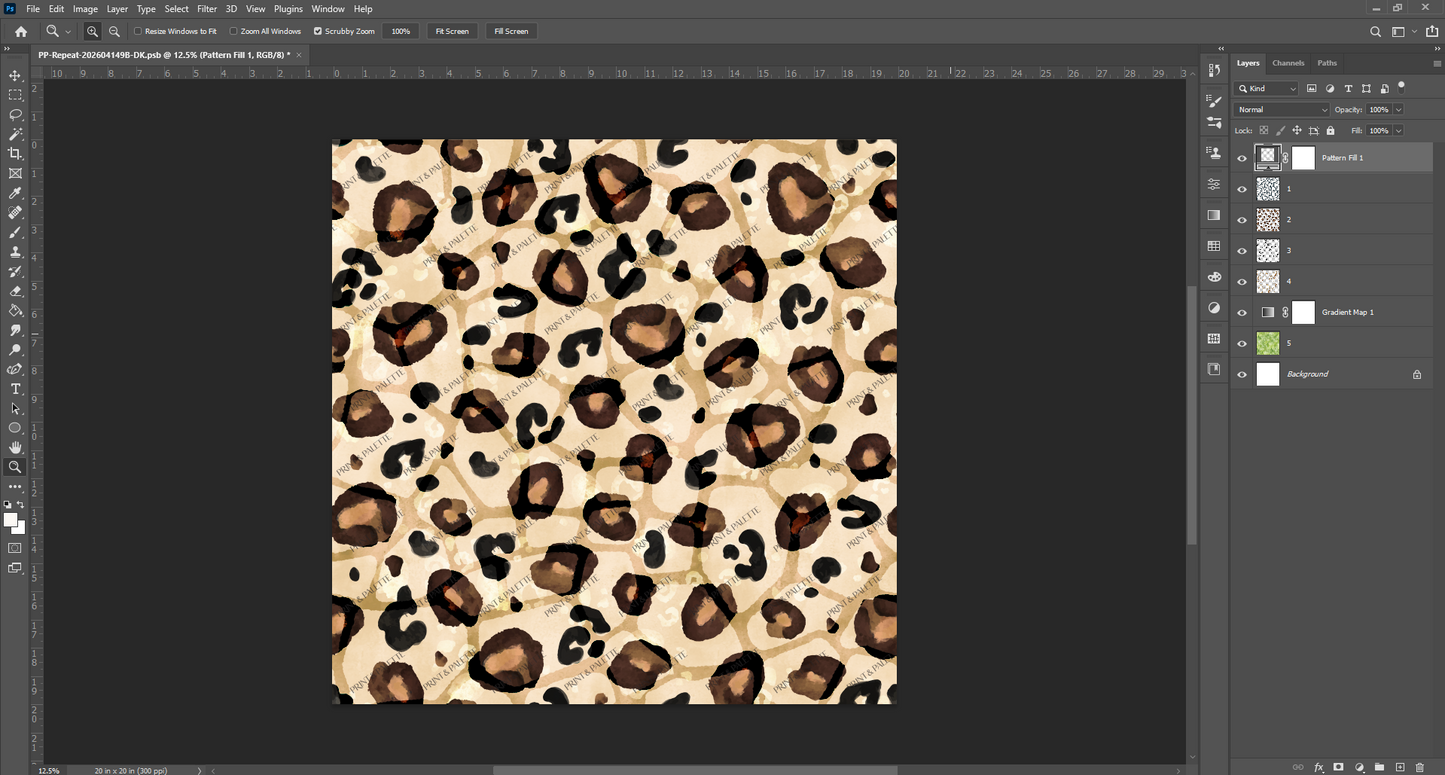
Task: Open the History panel icon
Action: pos(1214,70)
